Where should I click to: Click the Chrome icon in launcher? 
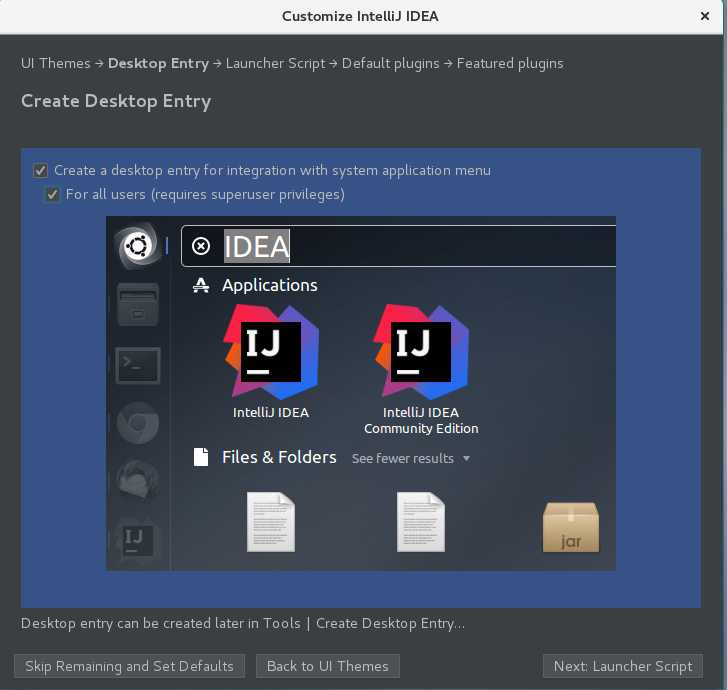click(138, 423)
